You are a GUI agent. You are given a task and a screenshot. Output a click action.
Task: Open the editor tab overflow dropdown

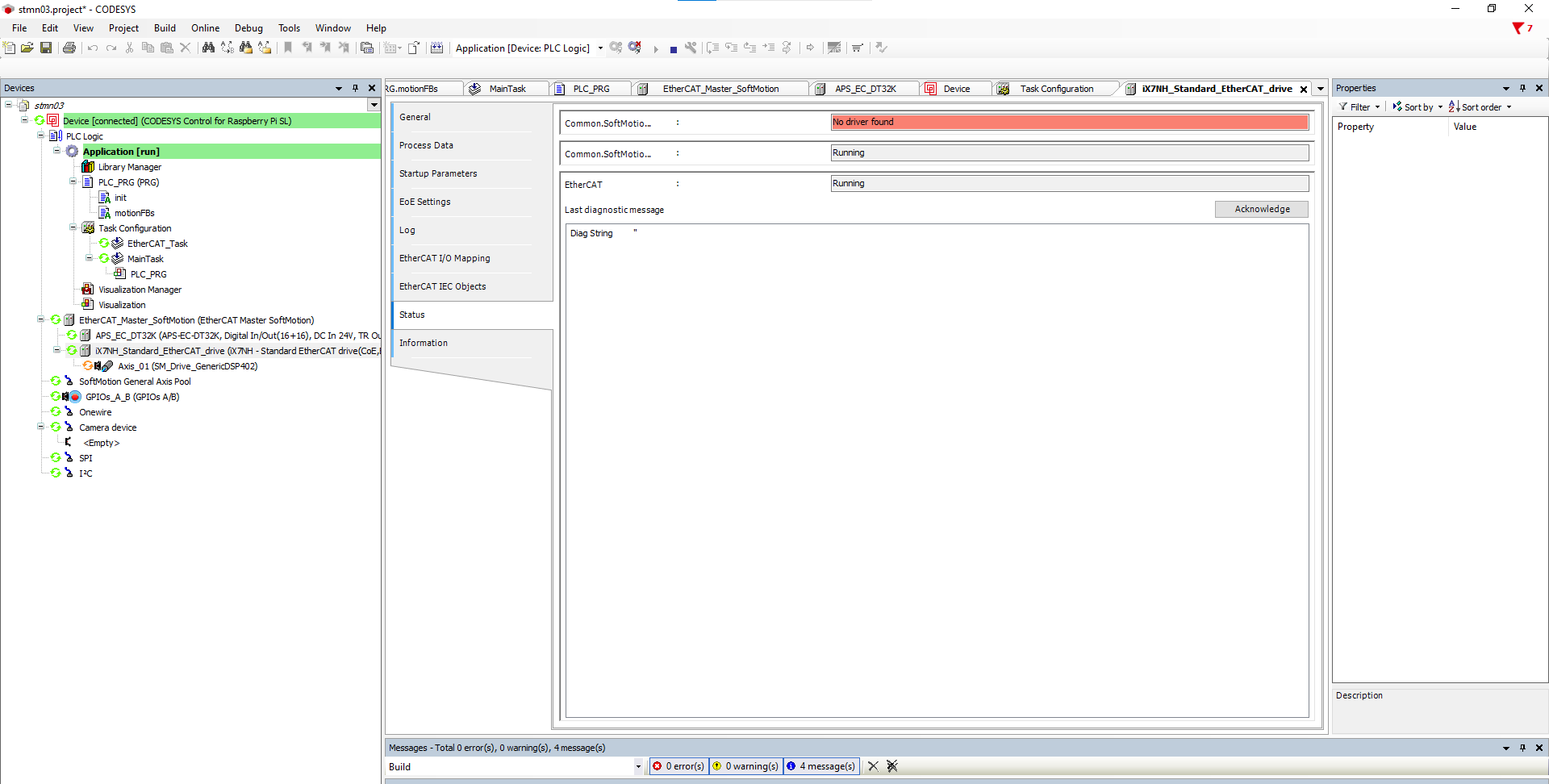[1321, 89]
